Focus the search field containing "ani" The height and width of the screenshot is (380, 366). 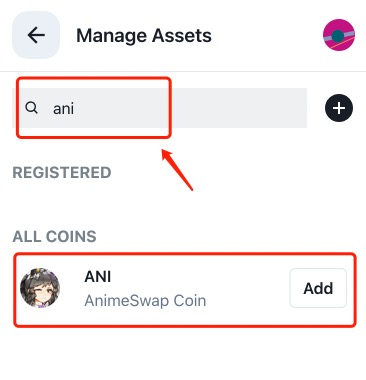(x=159, y=108)
